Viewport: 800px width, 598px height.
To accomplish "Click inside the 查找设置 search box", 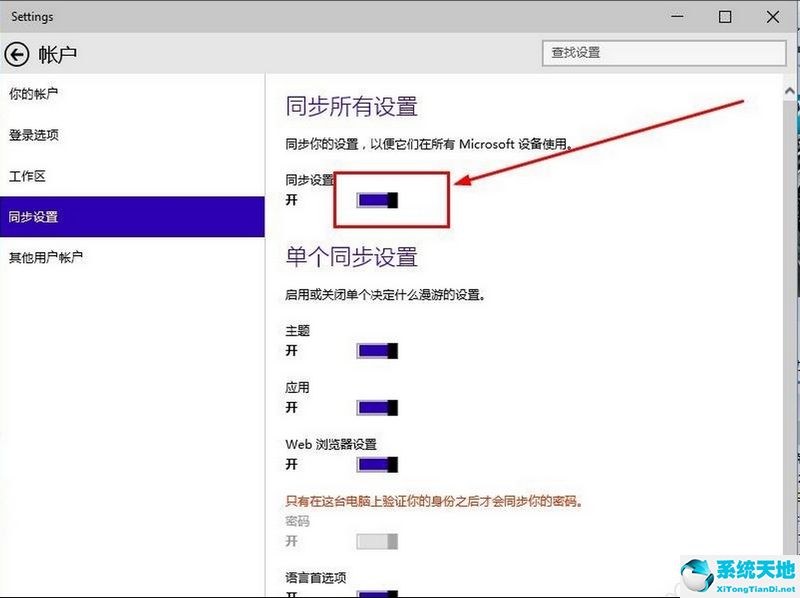I will click(x=664, y=53).
